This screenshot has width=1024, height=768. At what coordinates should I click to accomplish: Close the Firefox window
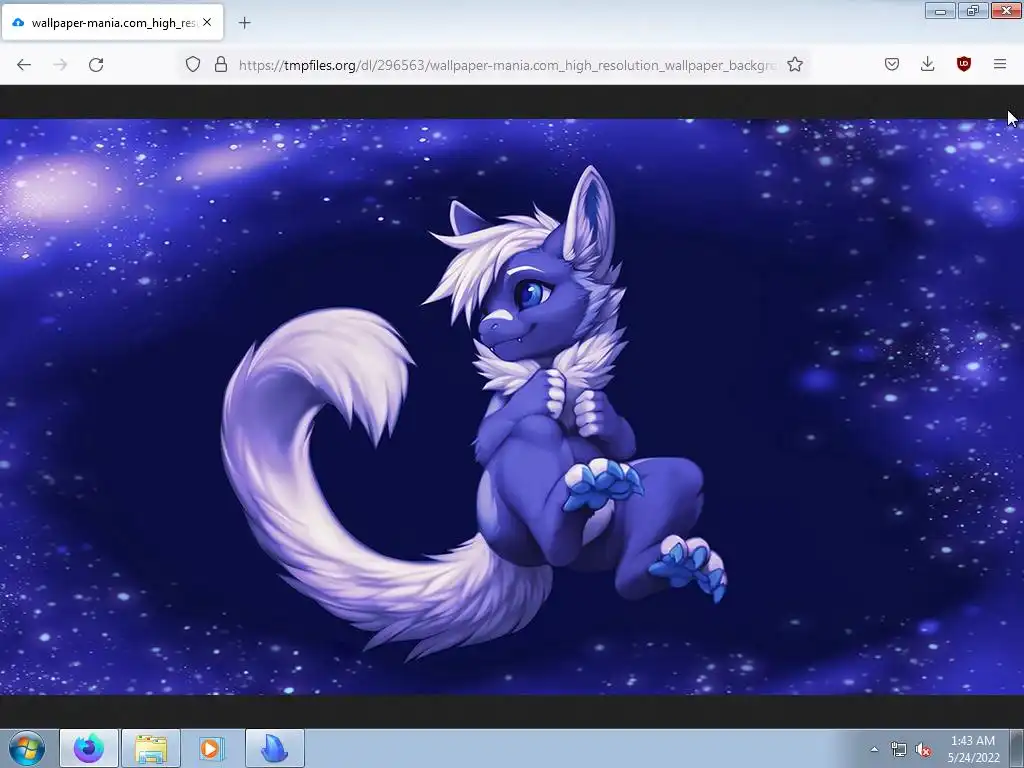pos(1006,10)
